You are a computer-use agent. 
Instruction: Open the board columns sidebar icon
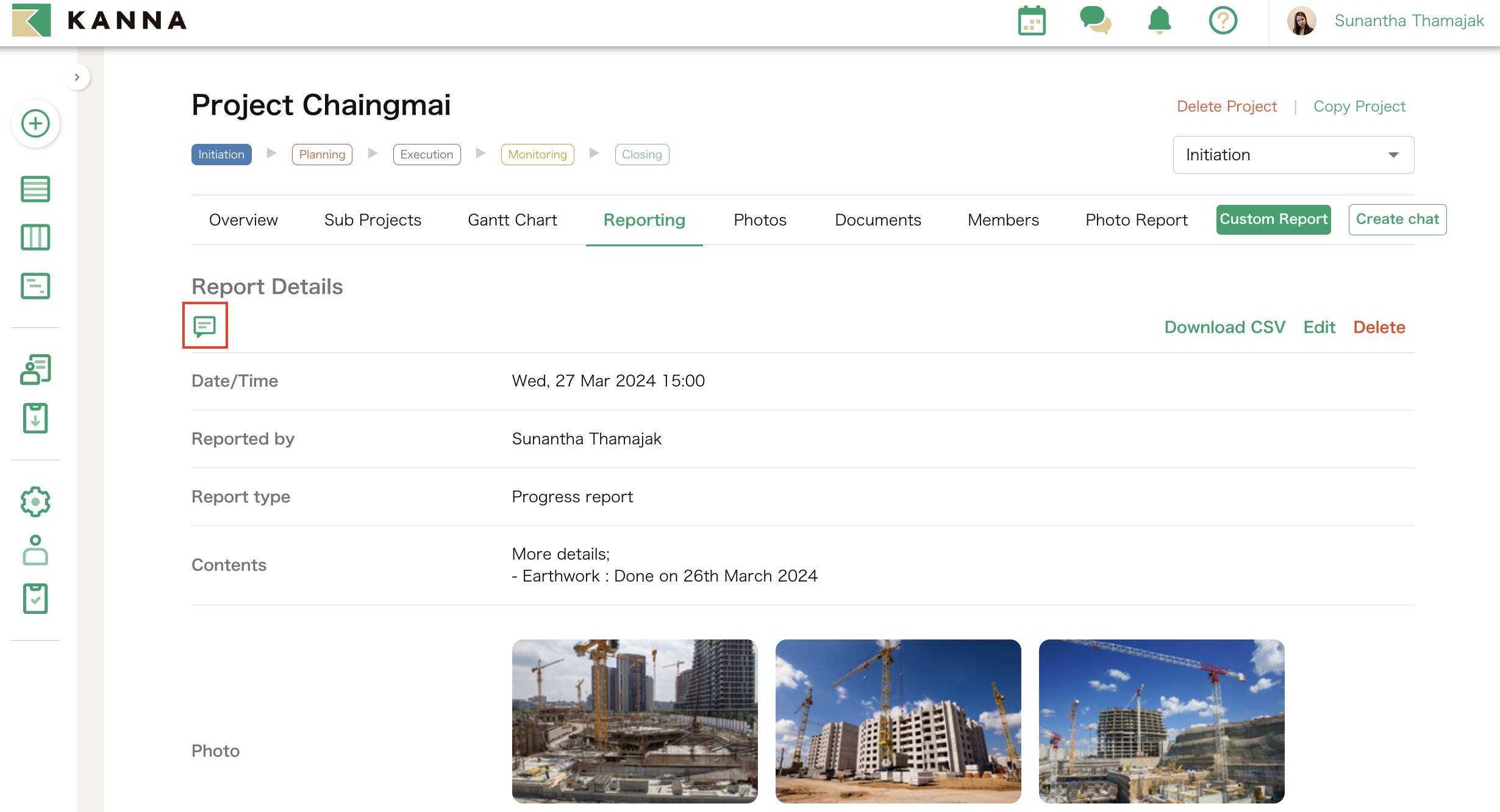(x=35, y=237)
